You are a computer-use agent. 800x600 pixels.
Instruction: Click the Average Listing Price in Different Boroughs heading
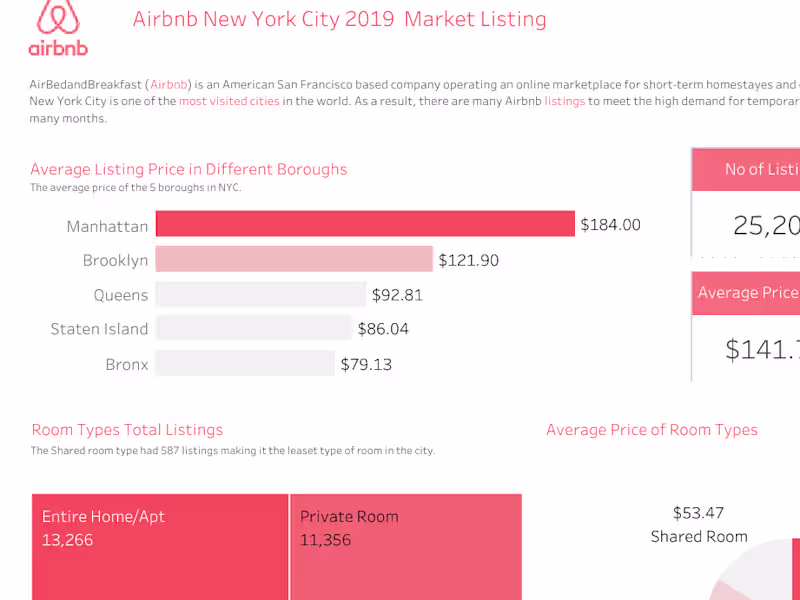tap(189, 169)
